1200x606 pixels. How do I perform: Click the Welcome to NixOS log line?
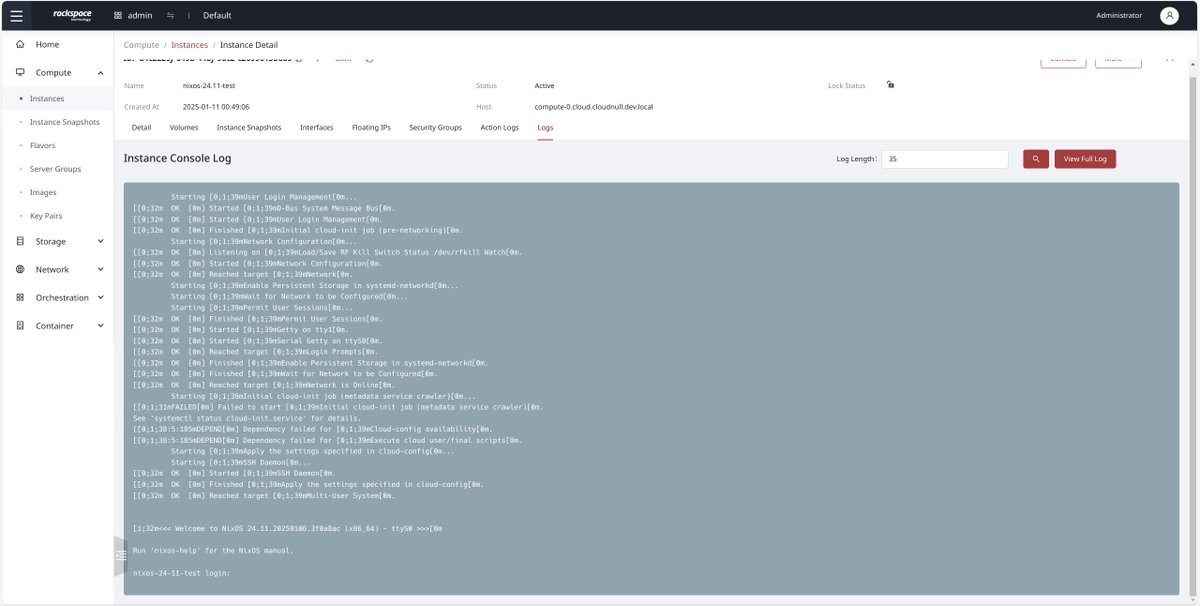[x=287, y=528]
